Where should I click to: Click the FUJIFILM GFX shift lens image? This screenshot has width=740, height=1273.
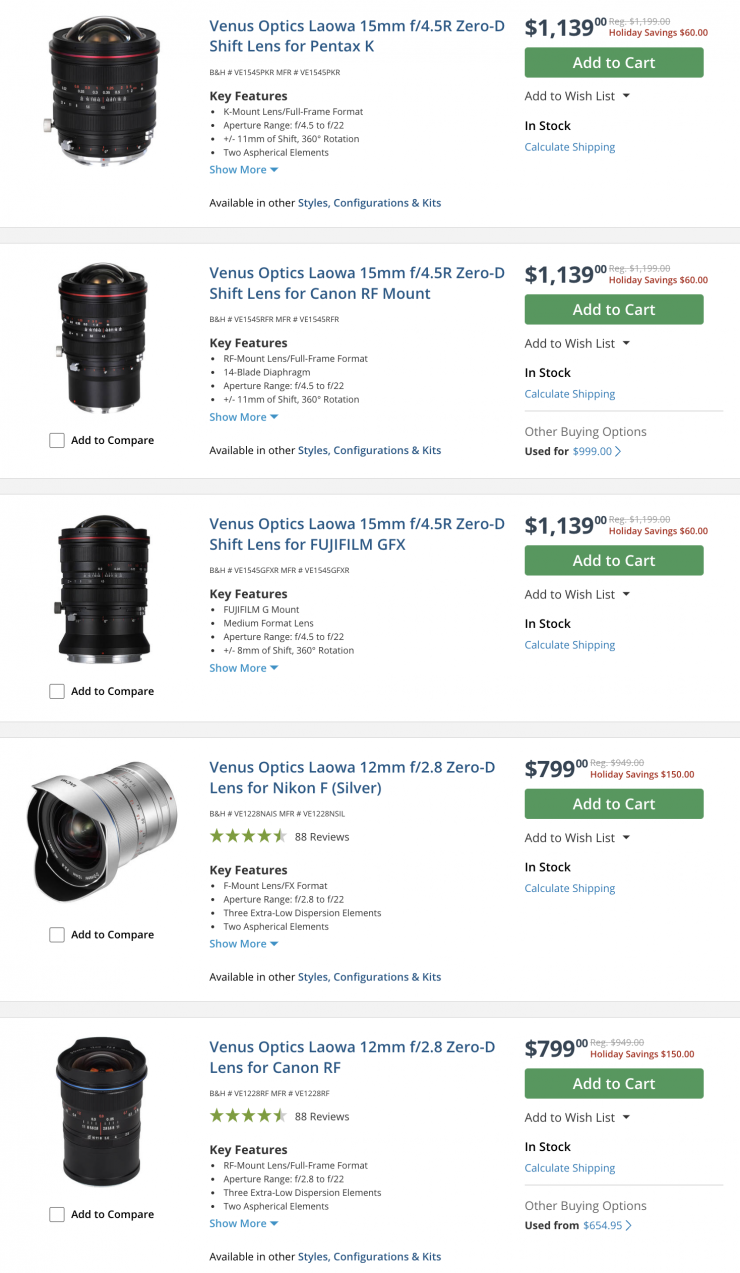tap(103, 590)
